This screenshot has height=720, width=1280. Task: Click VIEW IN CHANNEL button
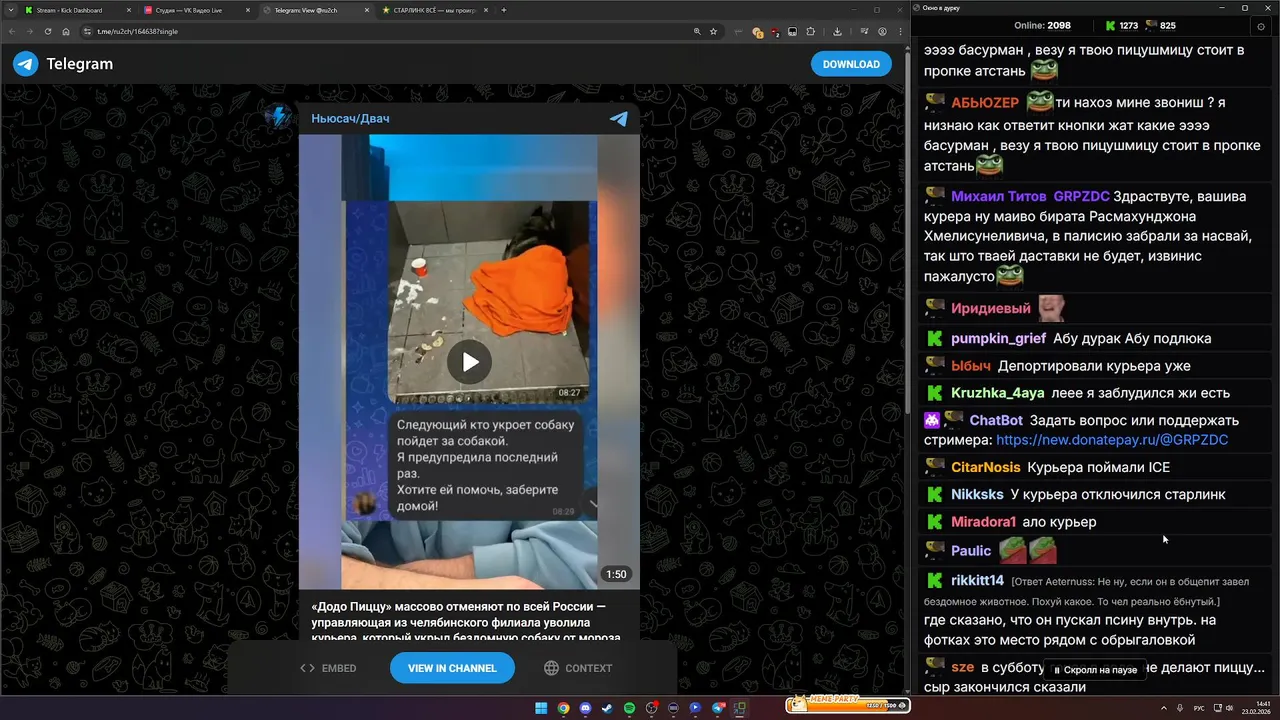[x=452, y=668]
